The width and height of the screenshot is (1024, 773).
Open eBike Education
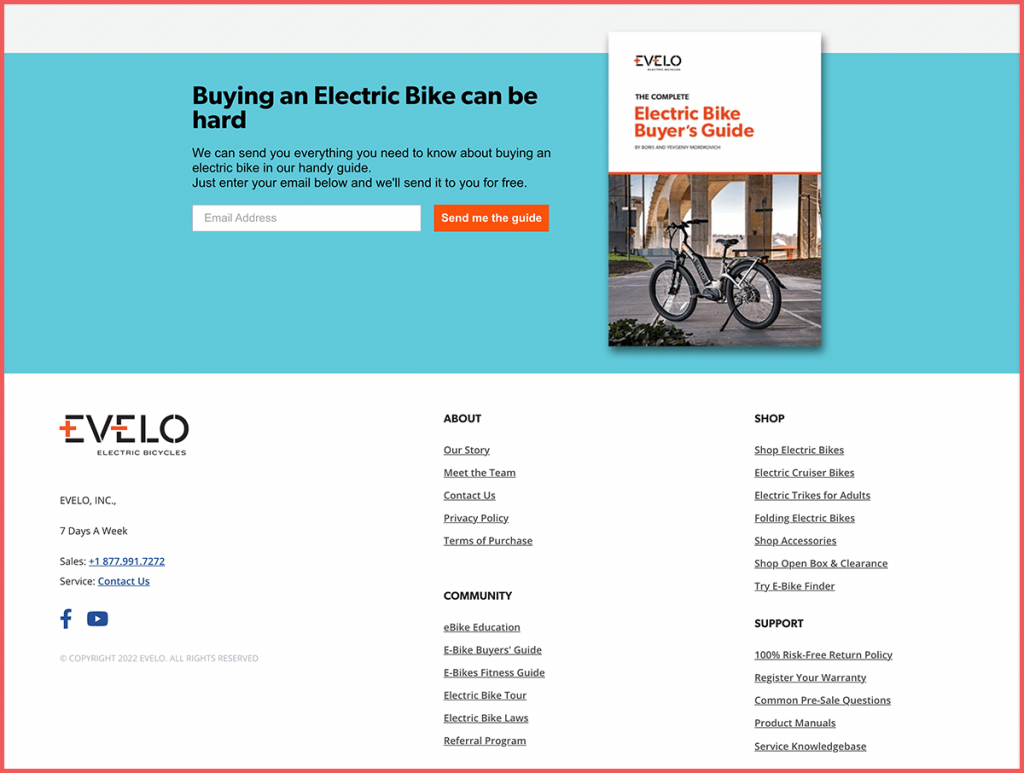click(481, 627)
